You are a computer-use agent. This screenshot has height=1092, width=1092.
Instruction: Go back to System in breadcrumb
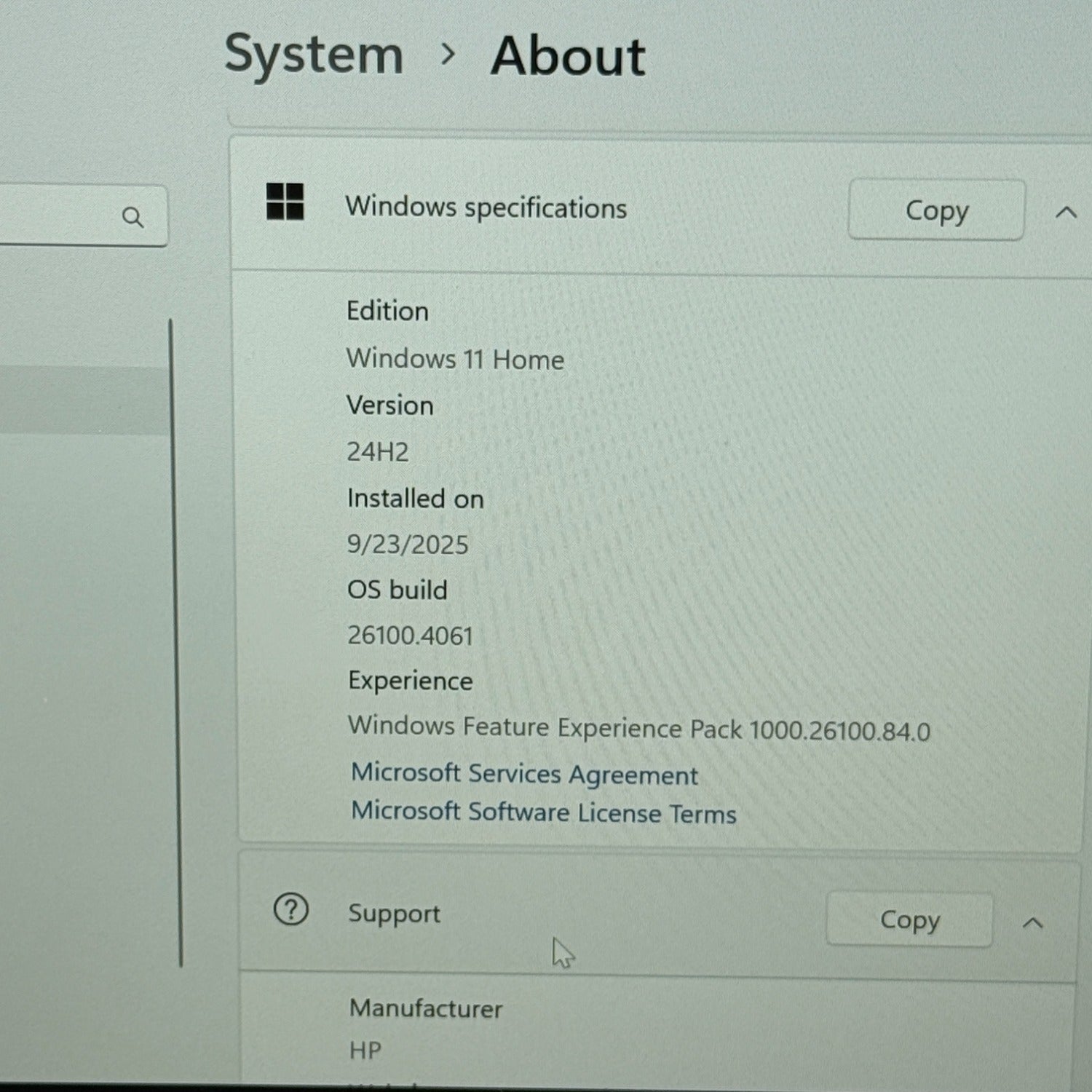click(x=314, y=55)
